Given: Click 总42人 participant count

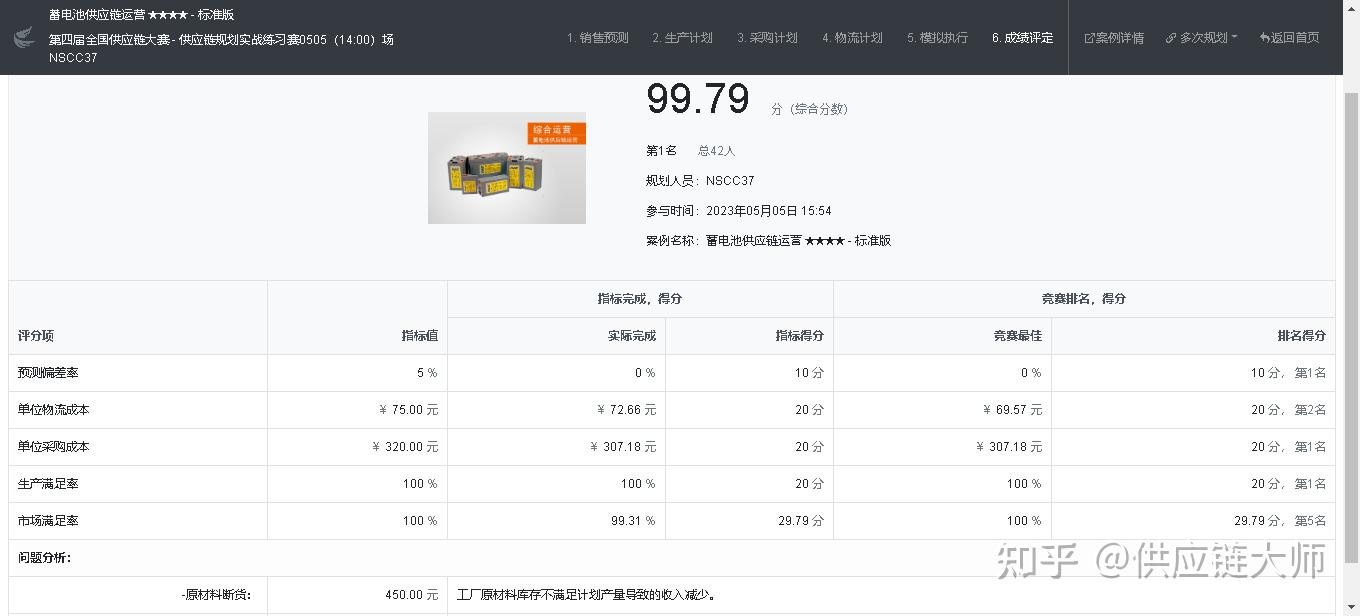Looking at the screenshot, I should [x=716, y=151].
